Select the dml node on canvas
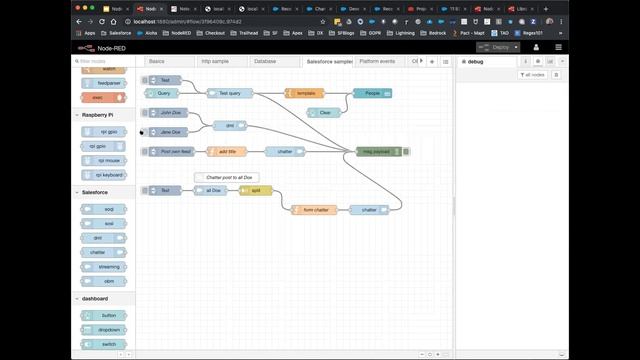The height and width of the screenshot is (360, 640). coord(230,125)
